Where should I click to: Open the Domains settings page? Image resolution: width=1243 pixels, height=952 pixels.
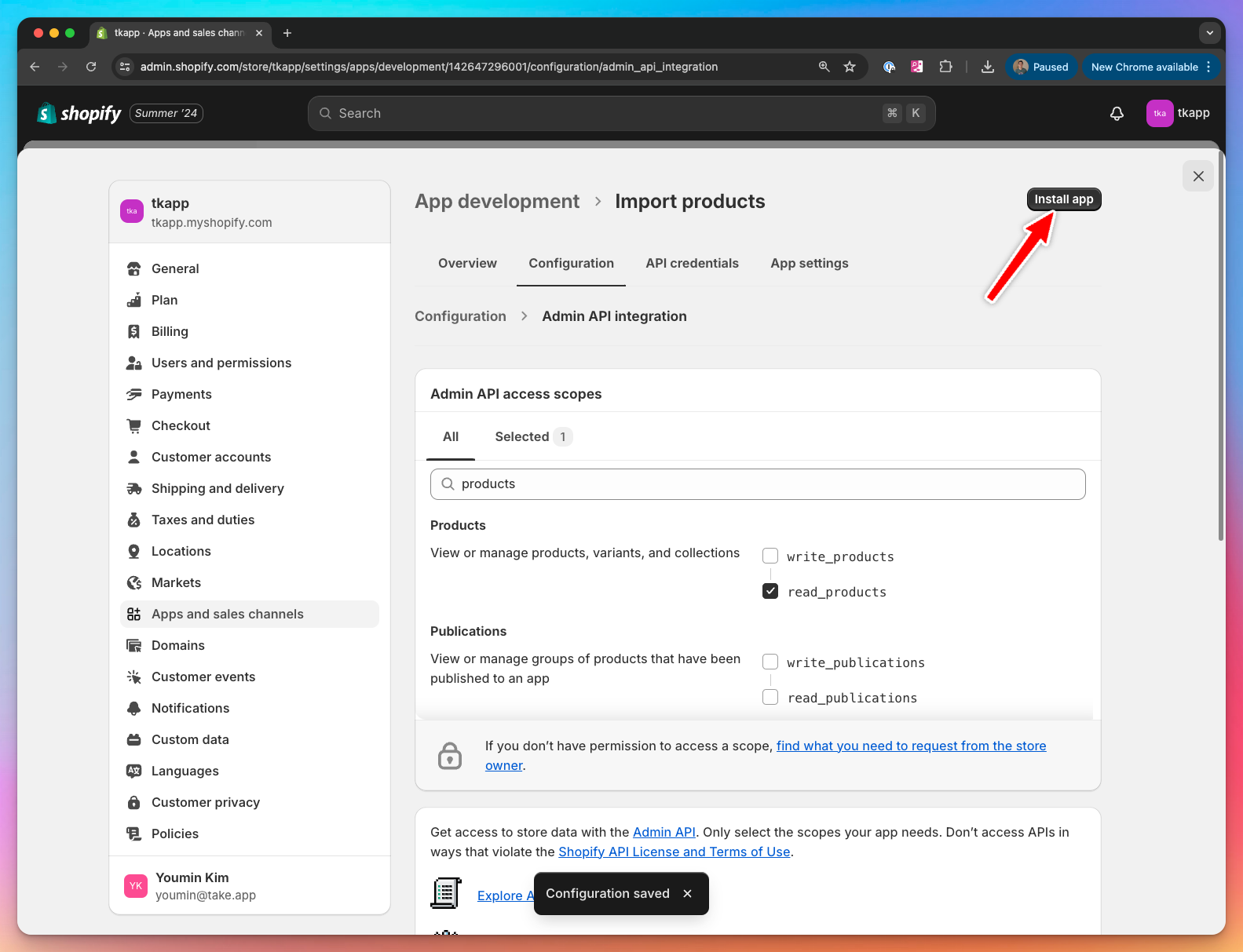[250, 645]
